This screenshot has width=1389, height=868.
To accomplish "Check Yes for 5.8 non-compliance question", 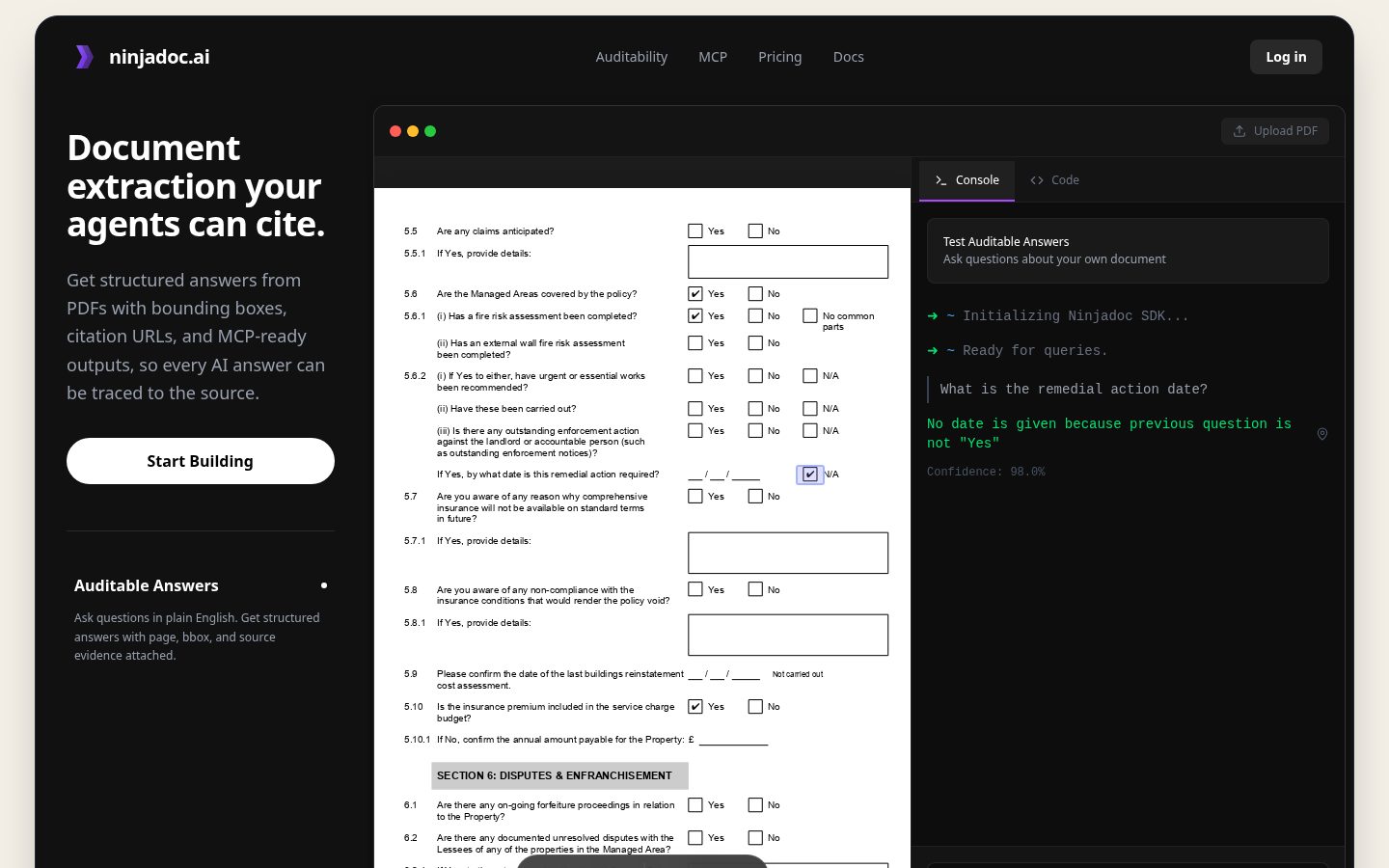I will coord(695,589).
